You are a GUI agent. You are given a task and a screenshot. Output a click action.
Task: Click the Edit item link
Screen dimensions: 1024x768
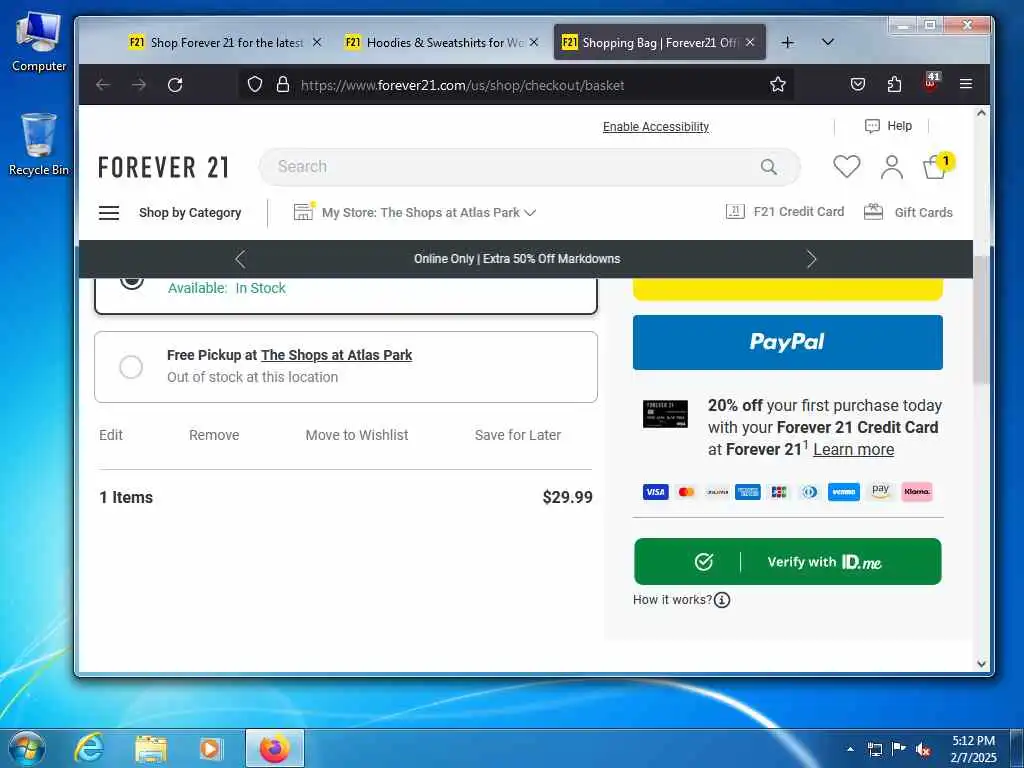coord(111,435)
